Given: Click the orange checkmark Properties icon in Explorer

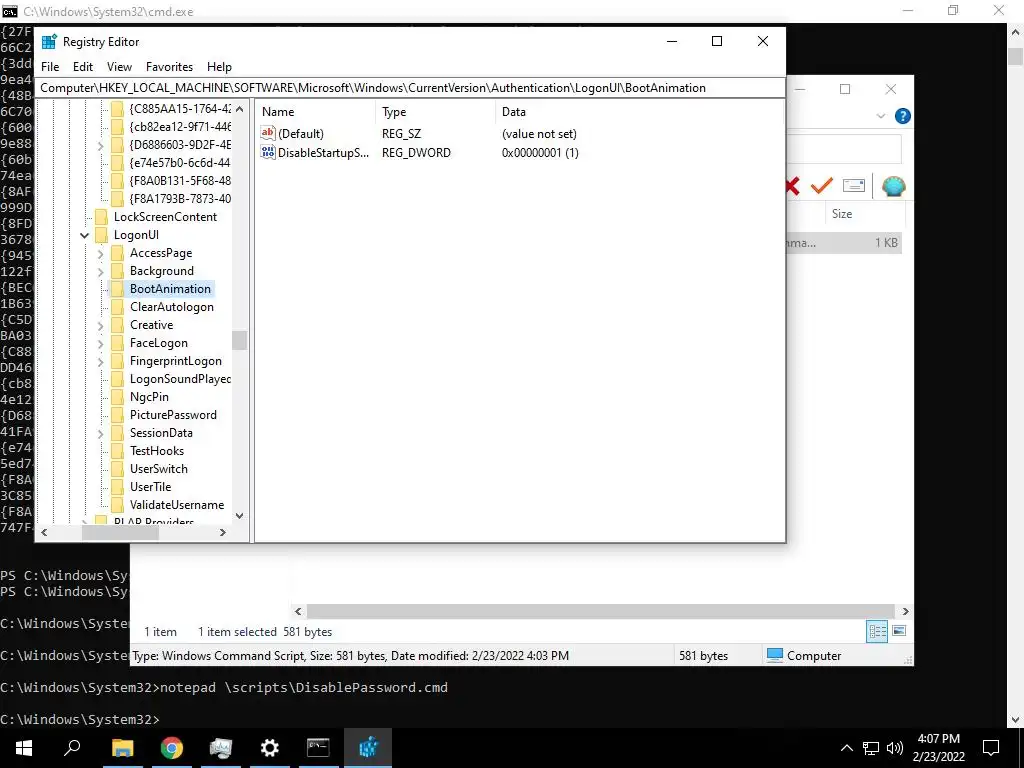Looking at the screenshot, I should click(x=822, y=186).
